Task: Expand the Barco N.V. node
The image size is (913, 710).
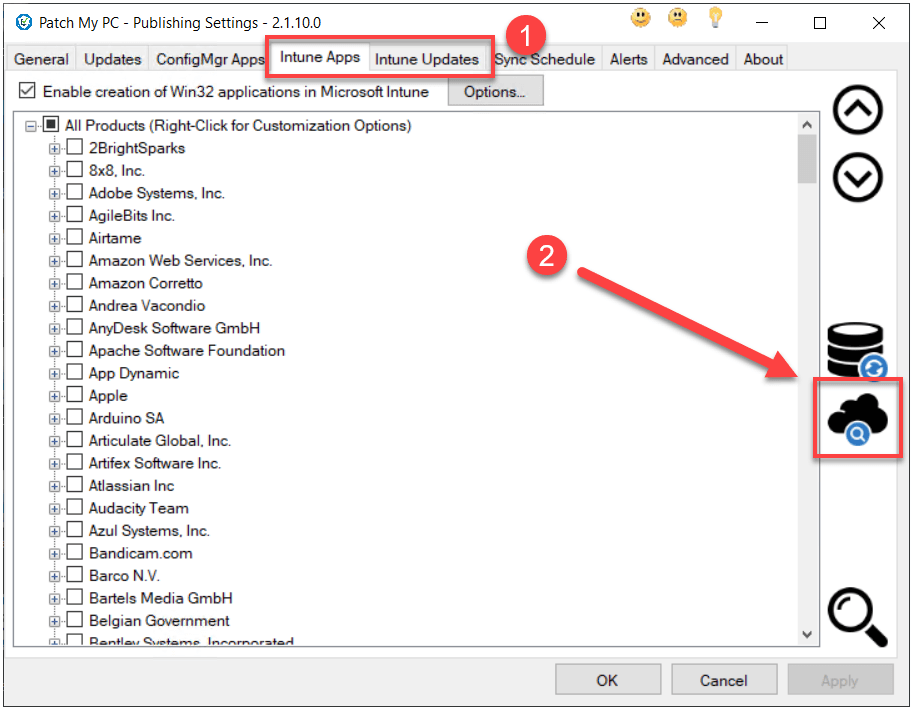Action: [54, 577]
